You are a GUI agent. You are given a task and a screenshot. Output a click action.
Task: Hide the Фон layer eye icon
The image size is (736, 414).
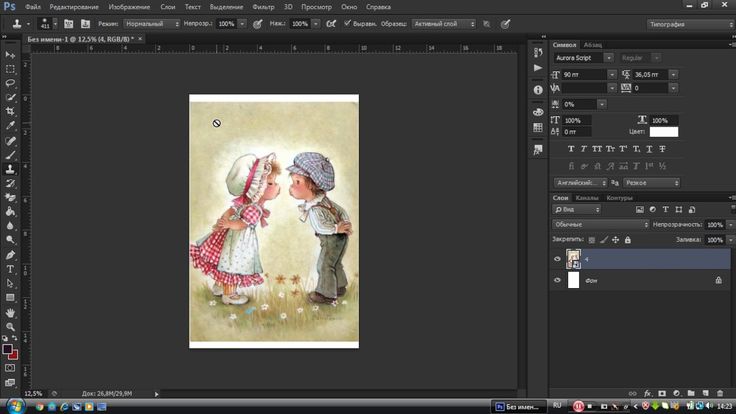557,280
